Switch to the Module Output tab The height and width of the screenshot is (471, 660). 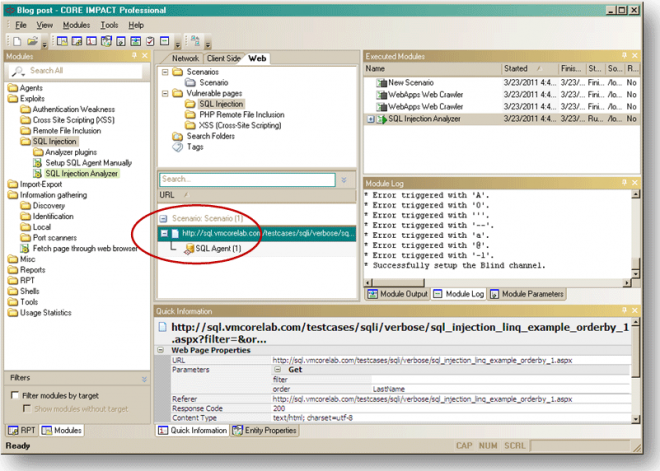click(x=397, y=294)
